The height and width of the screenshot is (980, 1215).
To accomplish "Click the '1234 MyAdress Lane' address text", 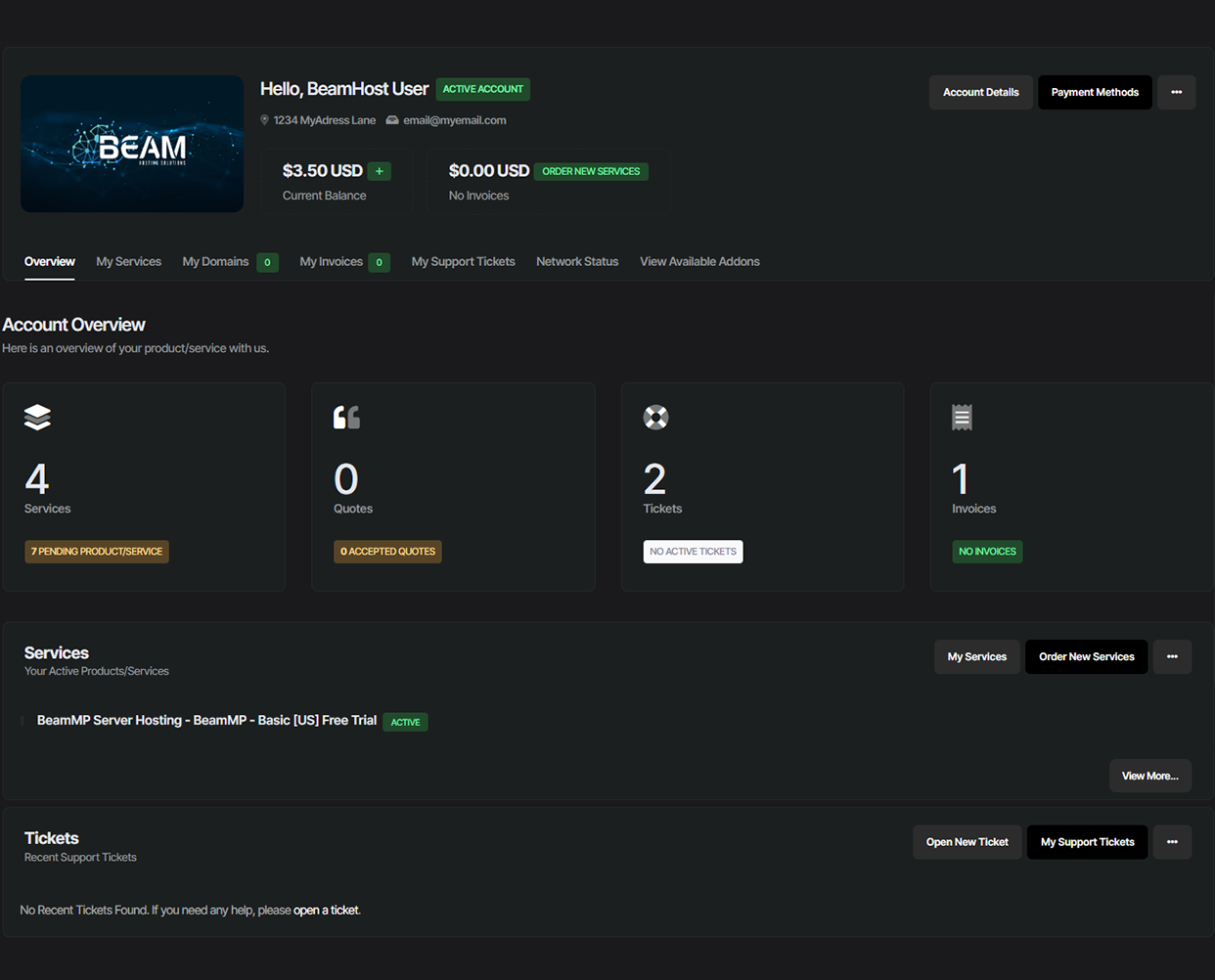I will [x=325, y=120].
